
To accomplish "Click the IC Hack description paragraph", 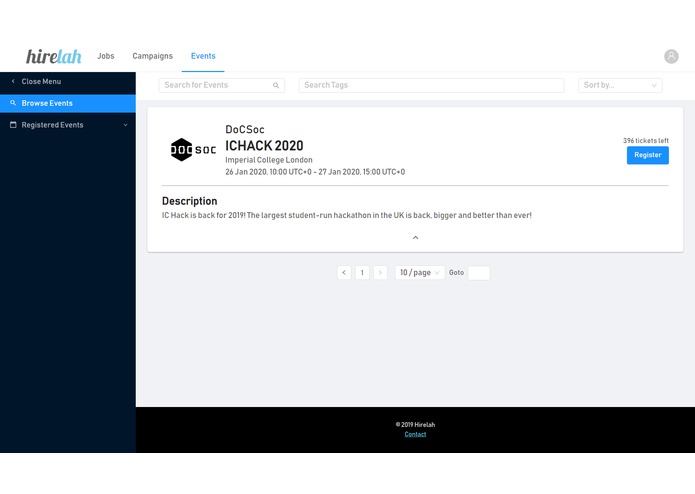I will point(347,215).
